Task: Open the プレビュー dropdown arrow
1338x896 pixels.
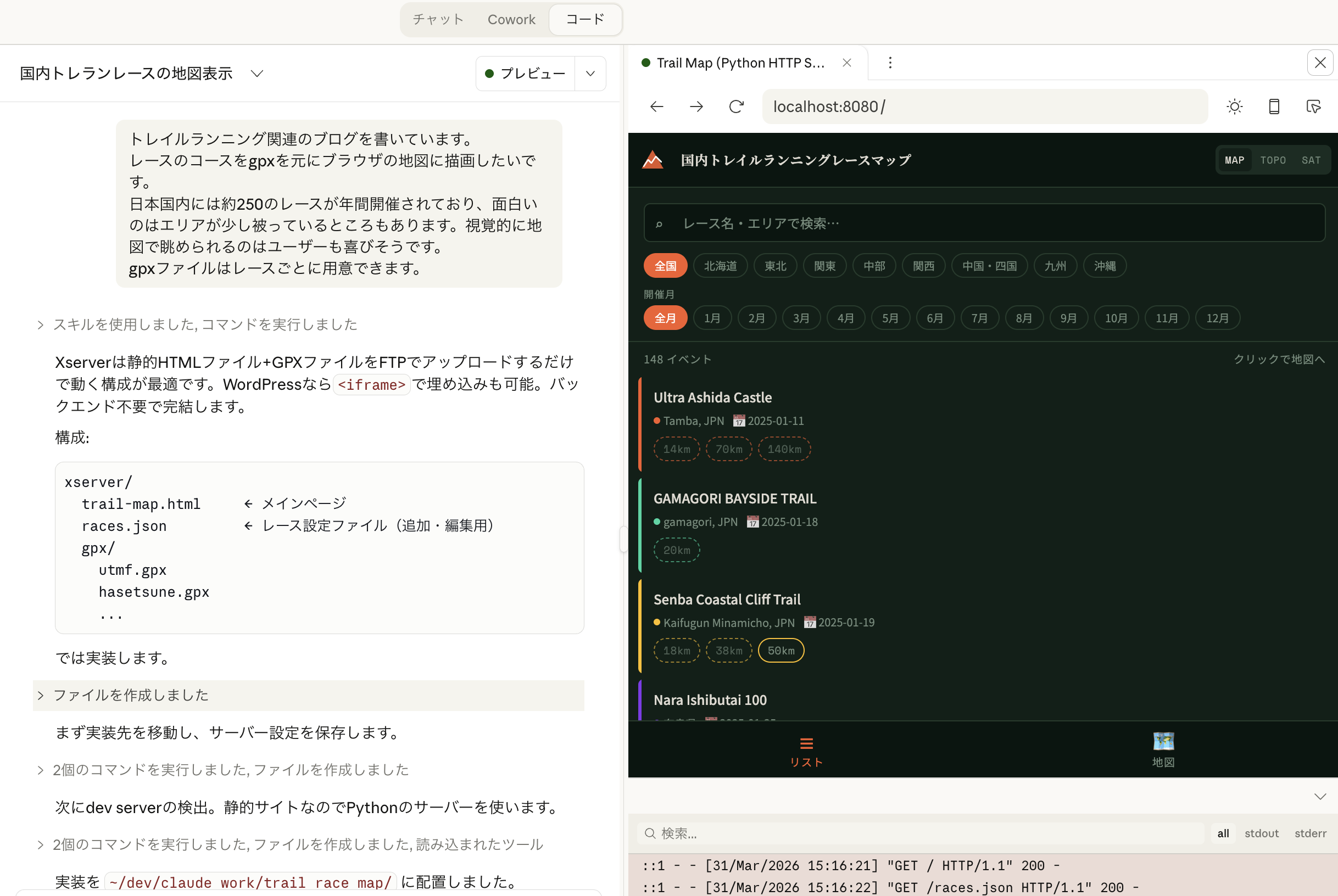Action: (590, 73)
